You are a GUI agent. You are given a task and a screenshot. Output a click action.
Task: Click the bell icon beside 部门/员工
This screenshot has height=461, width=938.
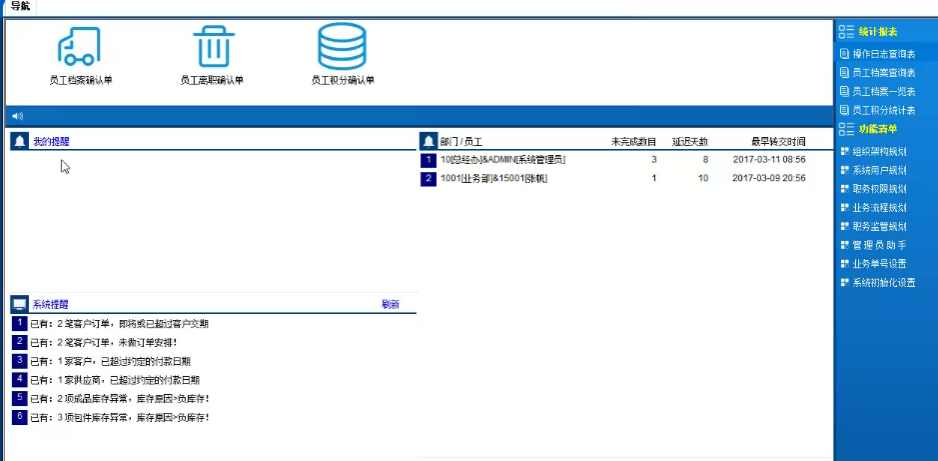(x=428, y=141)
